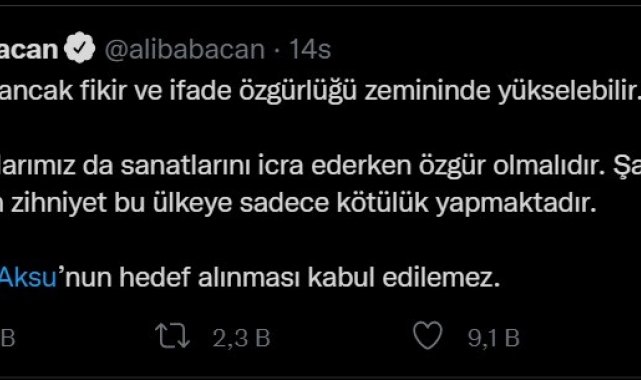Click the line mentioning zihniyet bu ülkeye
Viewport: 641px width, 380px height.
tap(298, 203)
